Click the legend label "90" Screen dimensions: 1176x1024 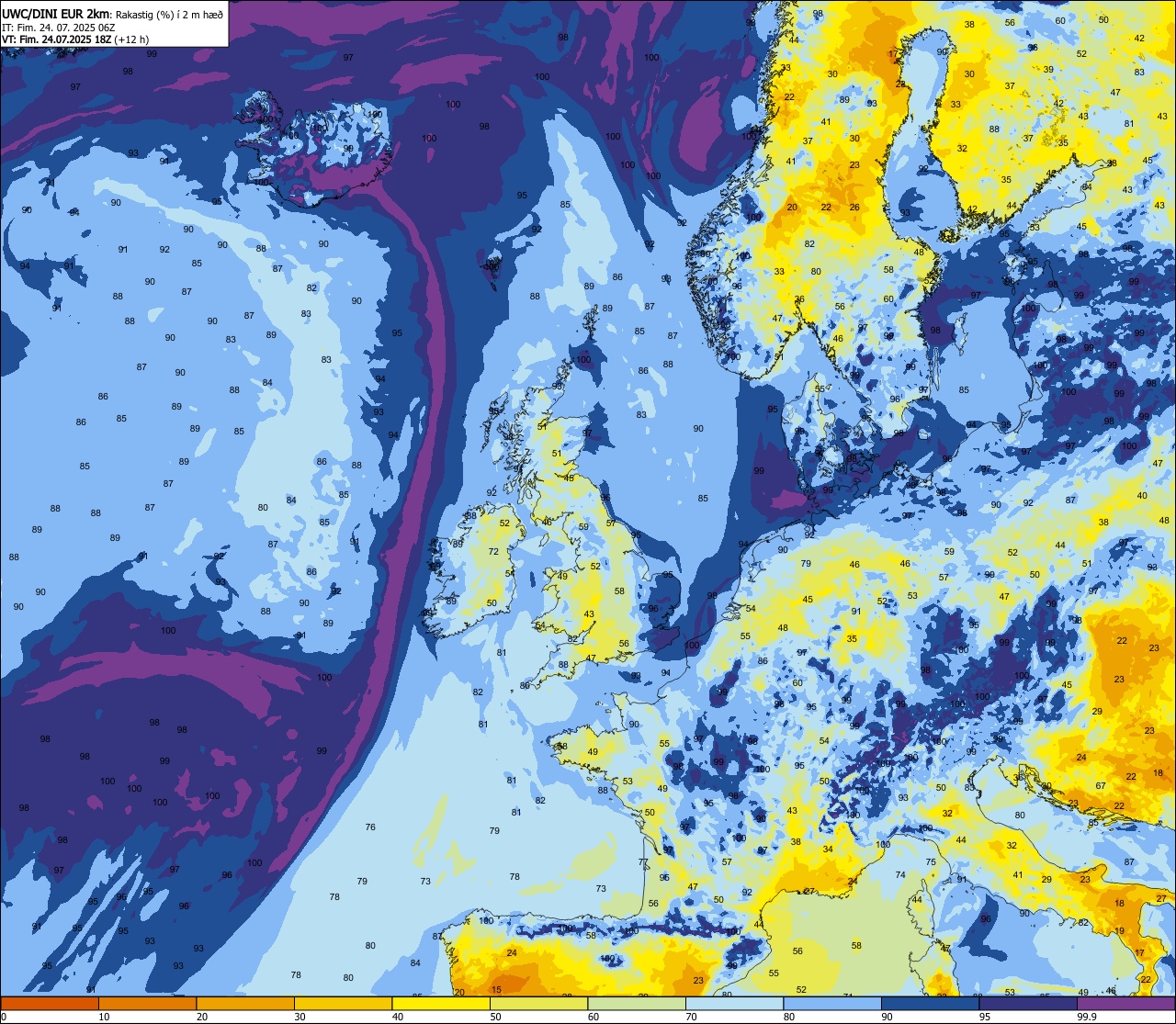887,1017
